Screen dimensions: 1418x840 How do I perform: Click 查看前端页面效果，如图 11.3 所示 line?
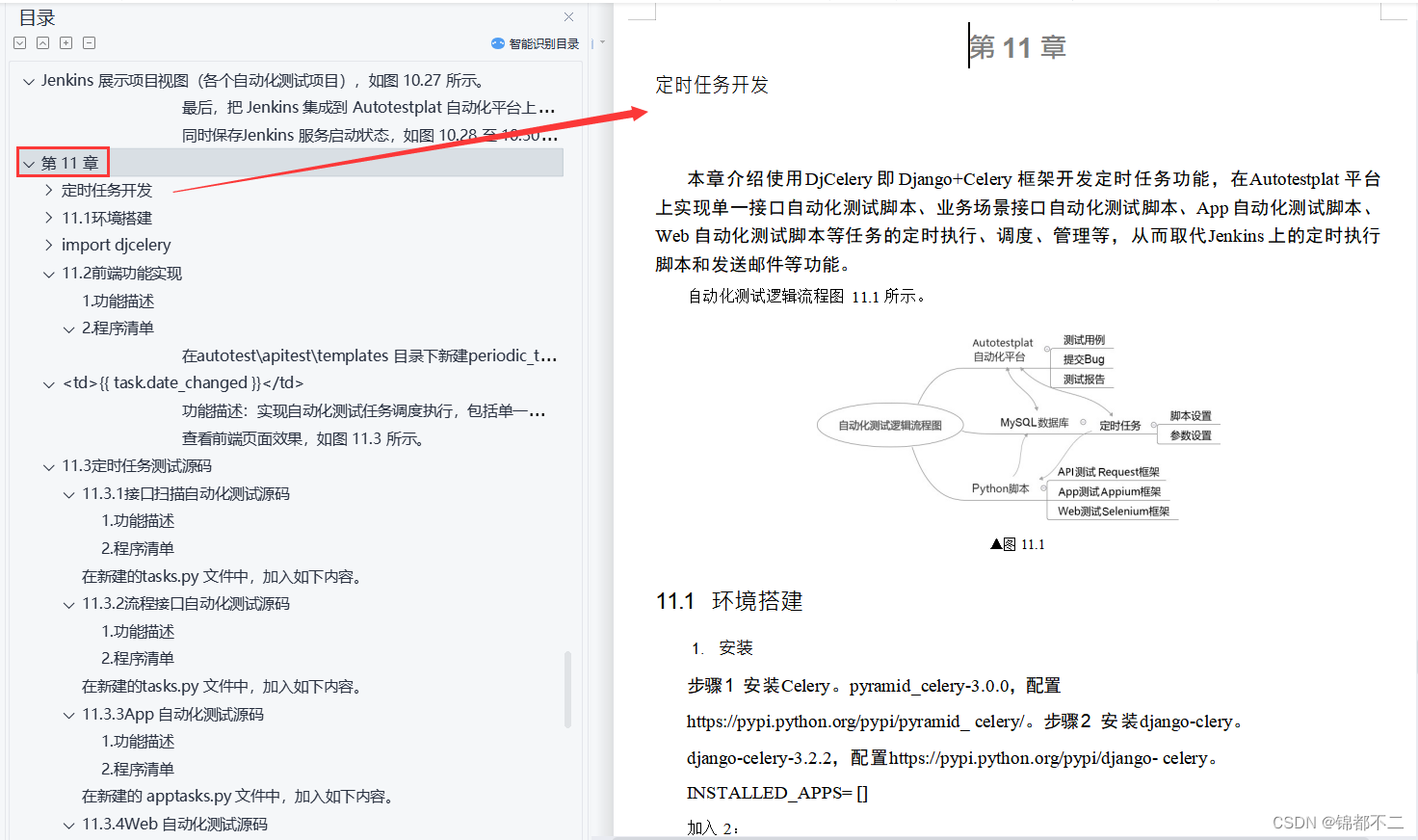tap(303, 438)
